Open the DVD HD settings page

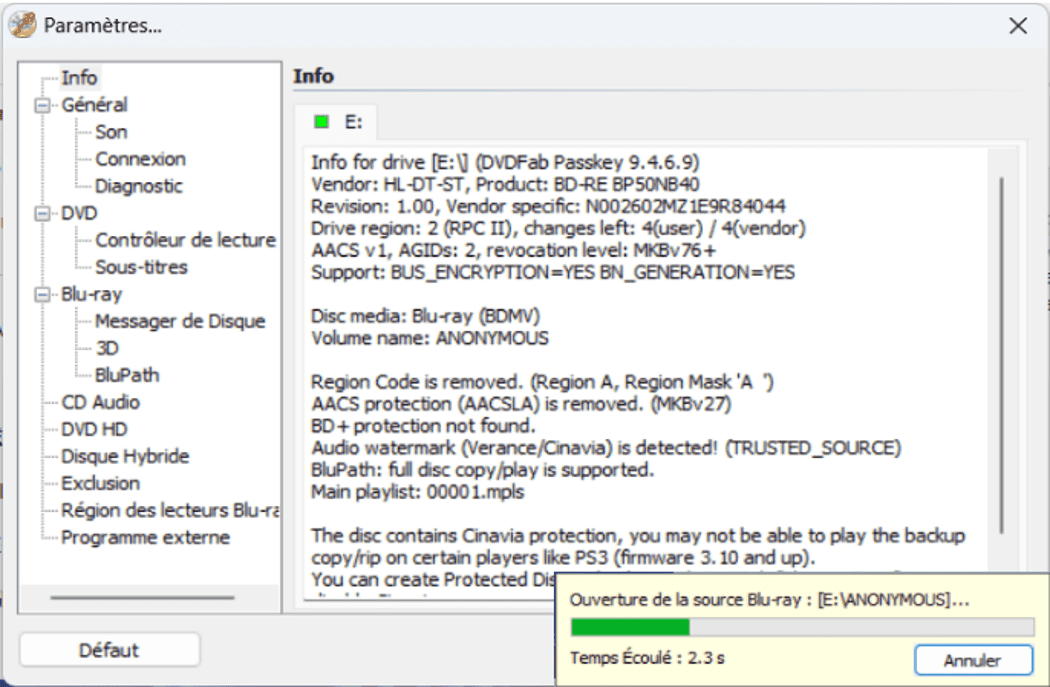94,429
